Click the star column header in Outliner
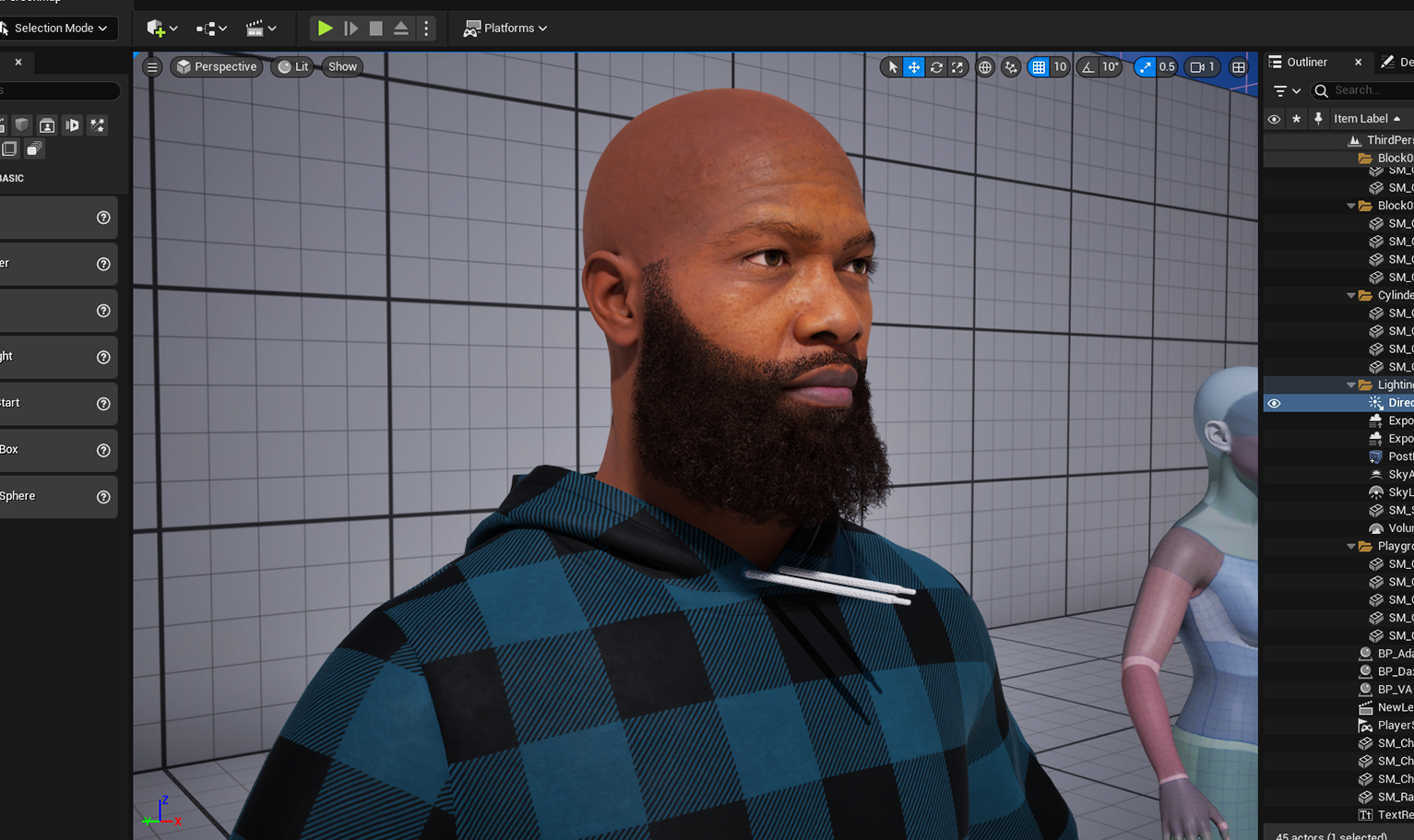1414x840 pixels. click(1296, 119)
